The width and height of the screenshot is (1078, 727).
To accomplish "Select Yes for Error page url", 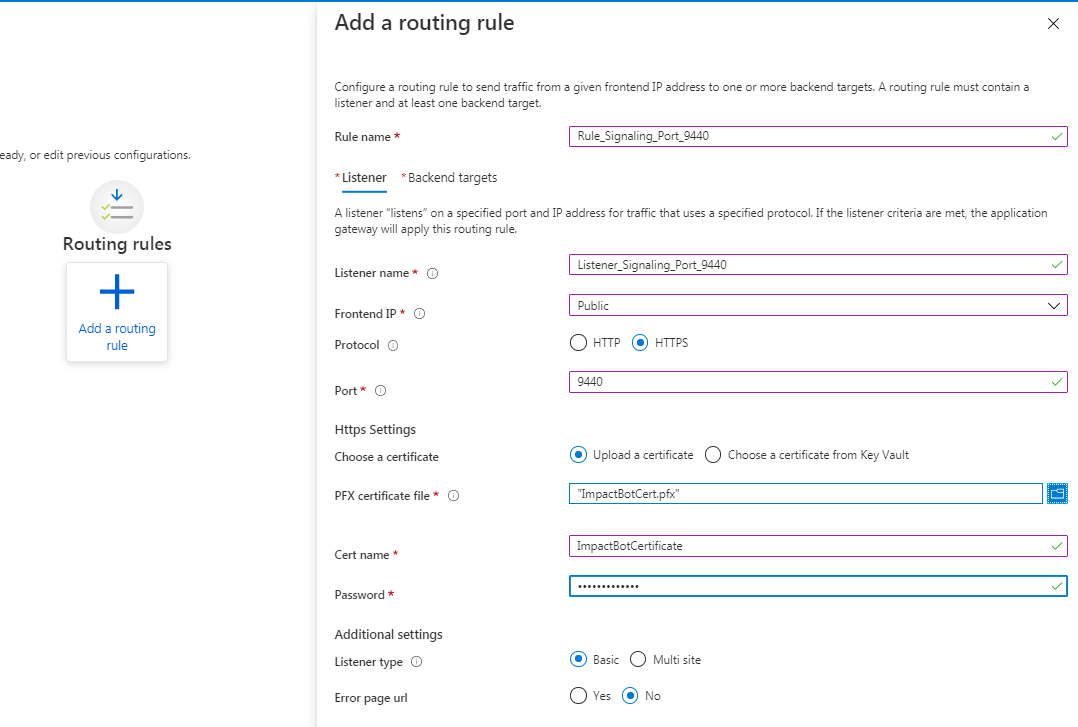I will pos(578,696).
